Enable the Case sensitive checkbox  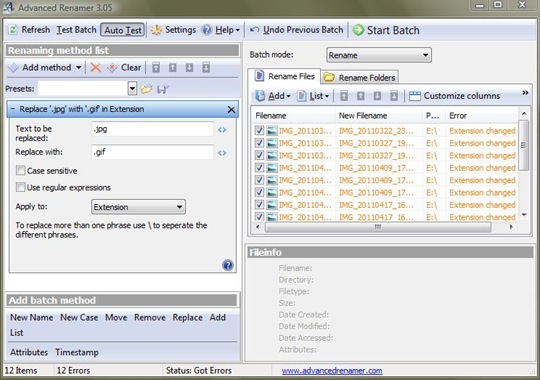21,171
